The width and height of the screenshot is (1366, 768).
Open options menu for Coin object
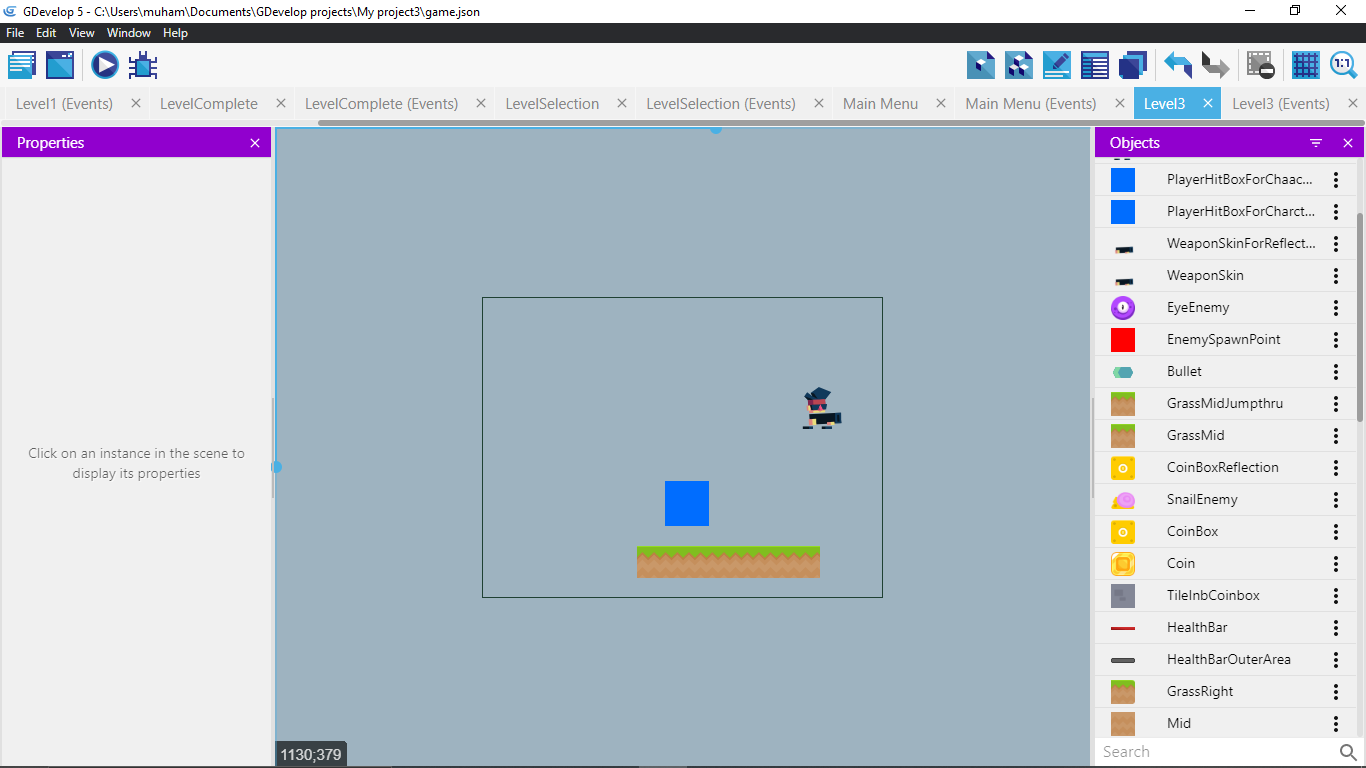[x=1336, y=564]
